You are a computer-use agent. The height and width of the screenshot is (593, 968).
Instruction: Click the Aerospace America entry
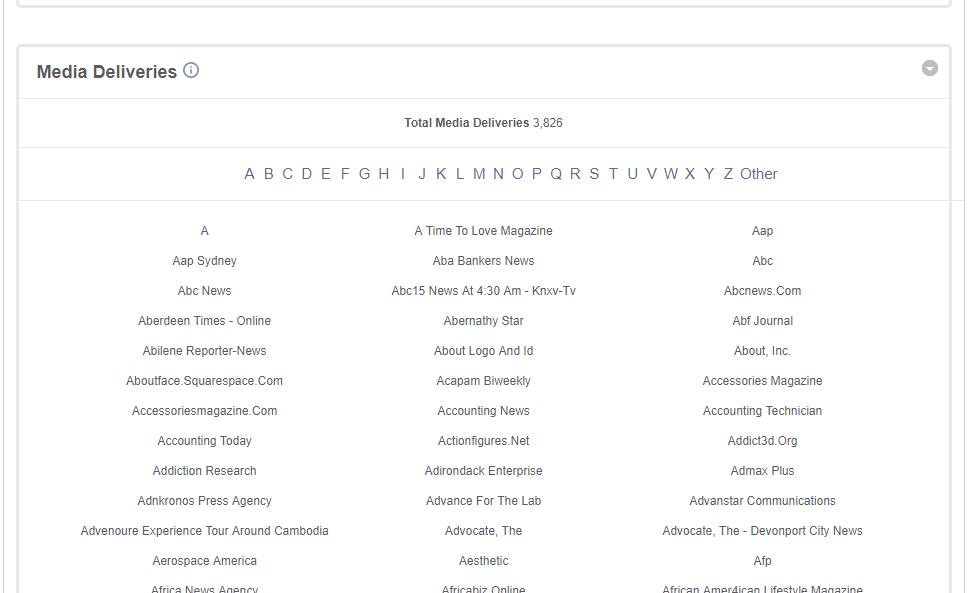point(204,561)
